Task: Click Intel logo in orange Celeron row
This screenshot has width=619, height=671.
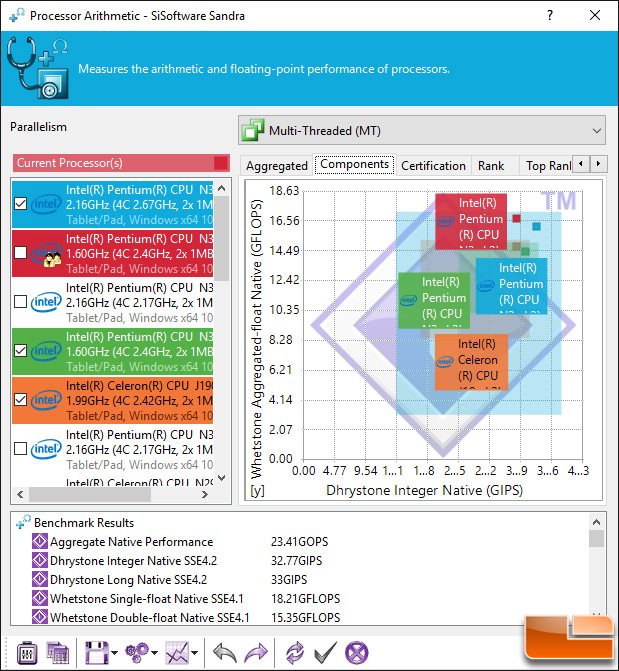Action: tap(46, 400)
